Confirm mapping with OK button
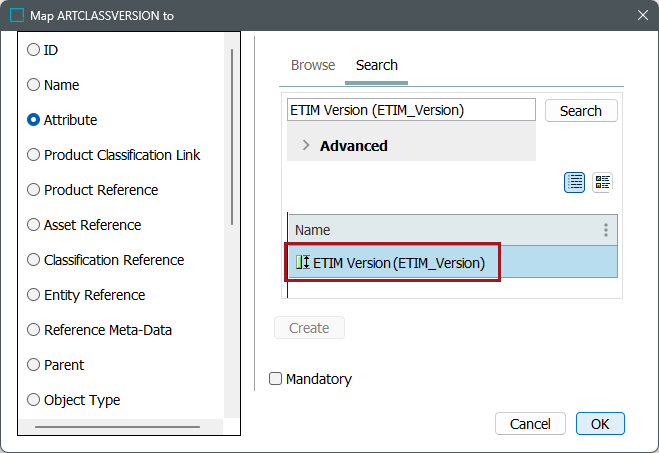The height and width of the screenshot is (453, 659). (x=600, y=424)
